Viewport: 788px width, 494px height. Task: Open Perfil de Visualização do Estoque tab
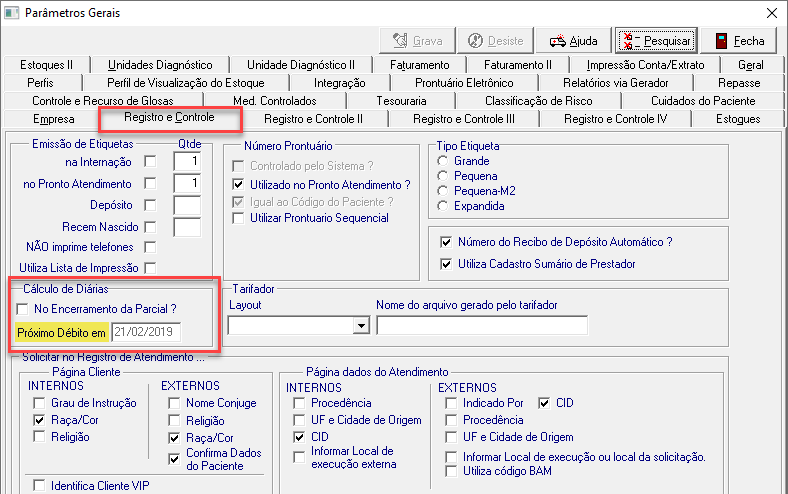click(x=185, y=83)
